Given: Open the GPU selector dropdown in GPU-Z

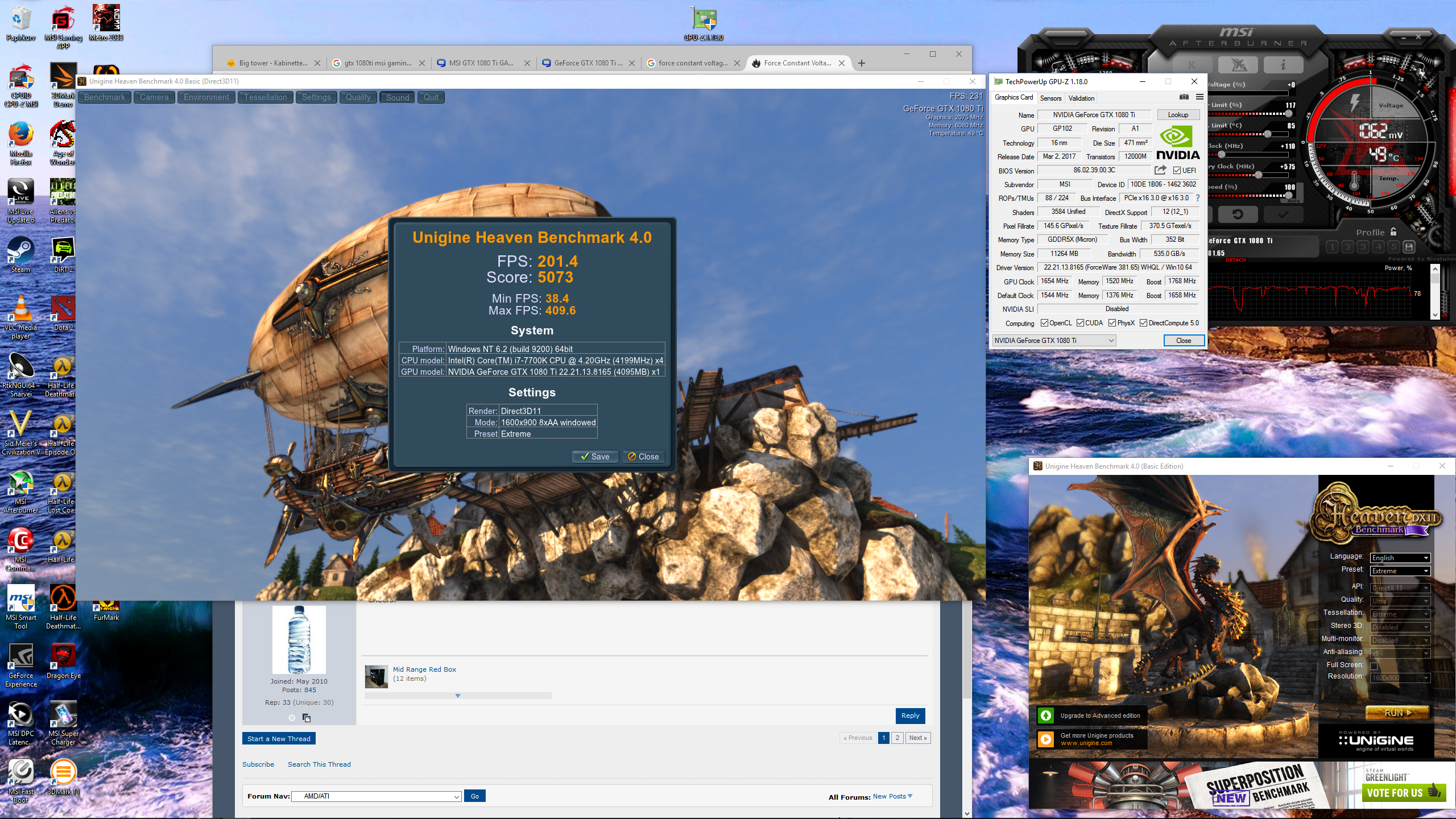Looking at the screenshot, I should (x=1054, y=340).
